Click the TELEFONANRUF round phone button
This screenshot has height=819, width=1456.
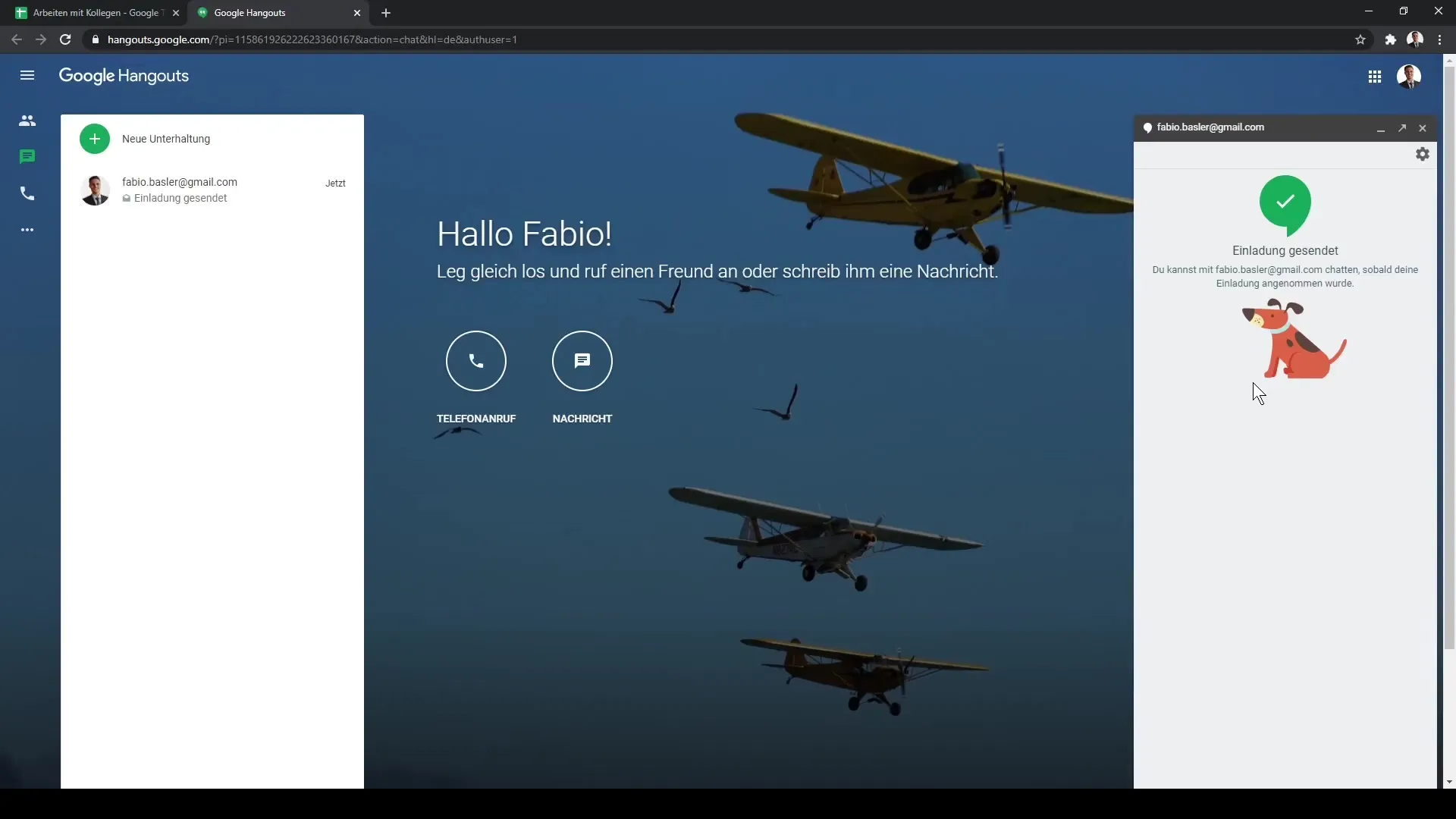476,361
